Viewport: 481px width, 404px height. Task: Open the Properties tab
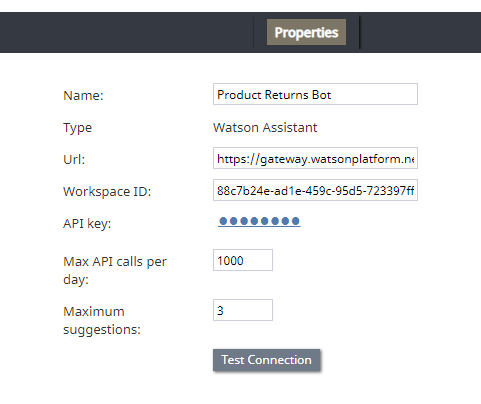(306, 32)
